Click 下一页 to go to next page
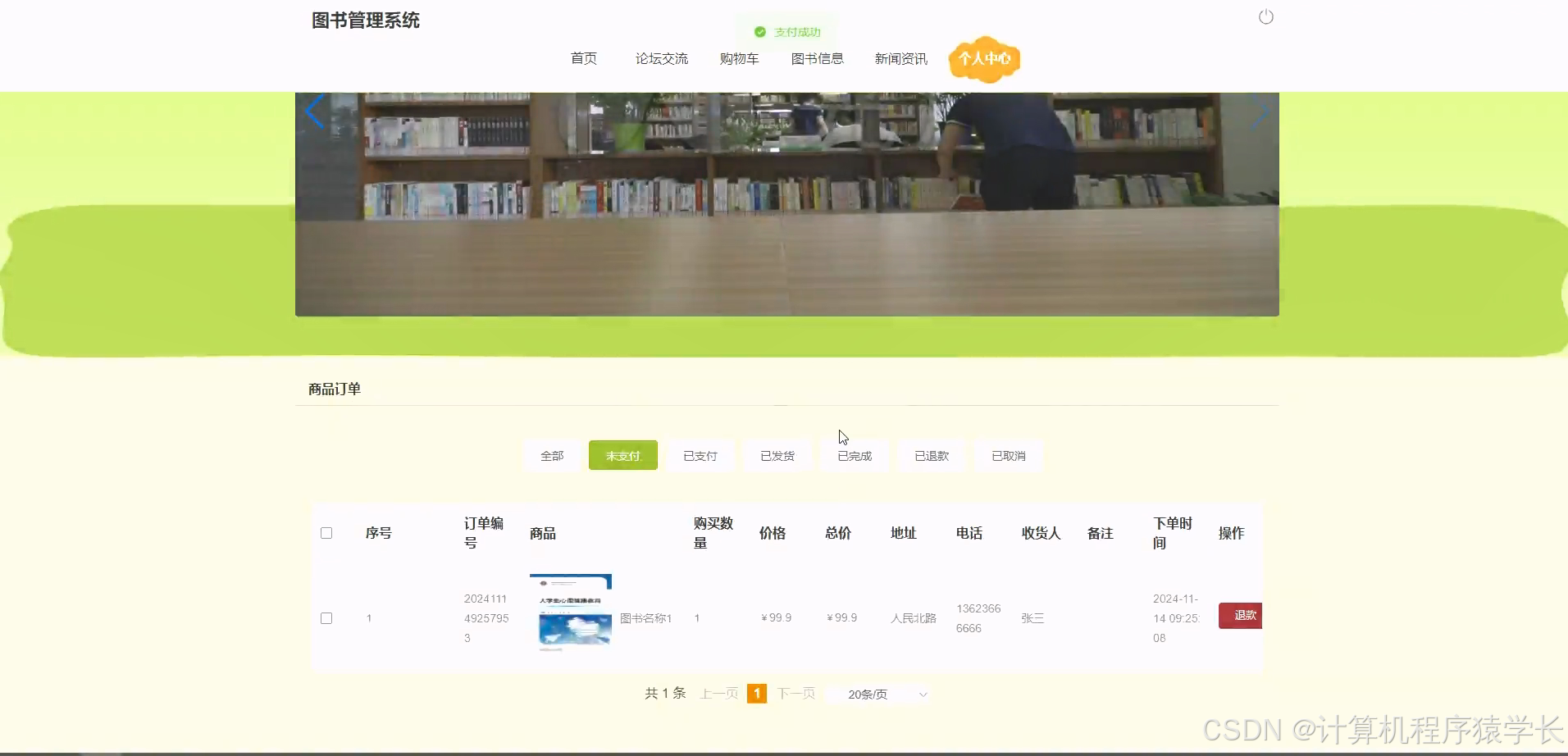Screen dimensions: 1568x756 tap(795, 693)
